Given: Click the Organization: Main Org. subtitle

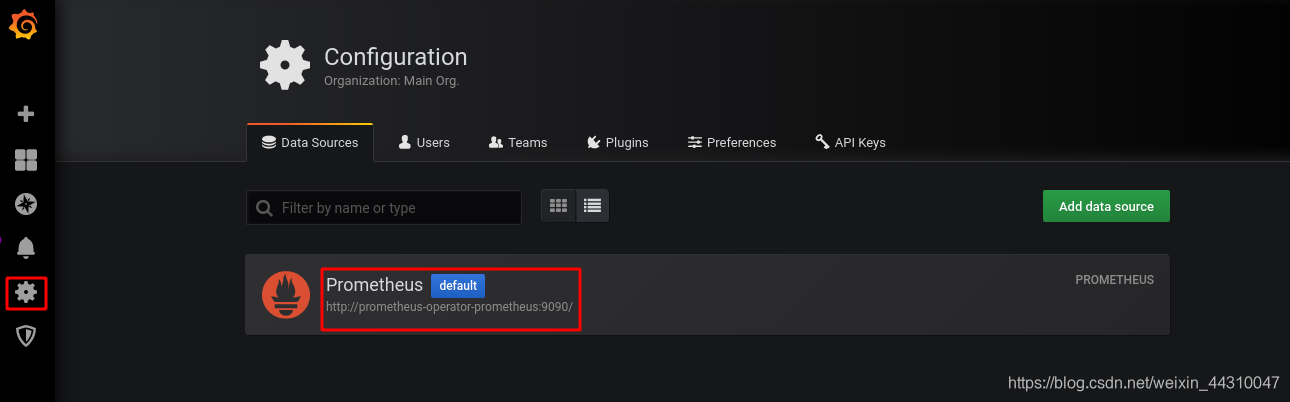Looking at the screenshot, I should [391, 80].
